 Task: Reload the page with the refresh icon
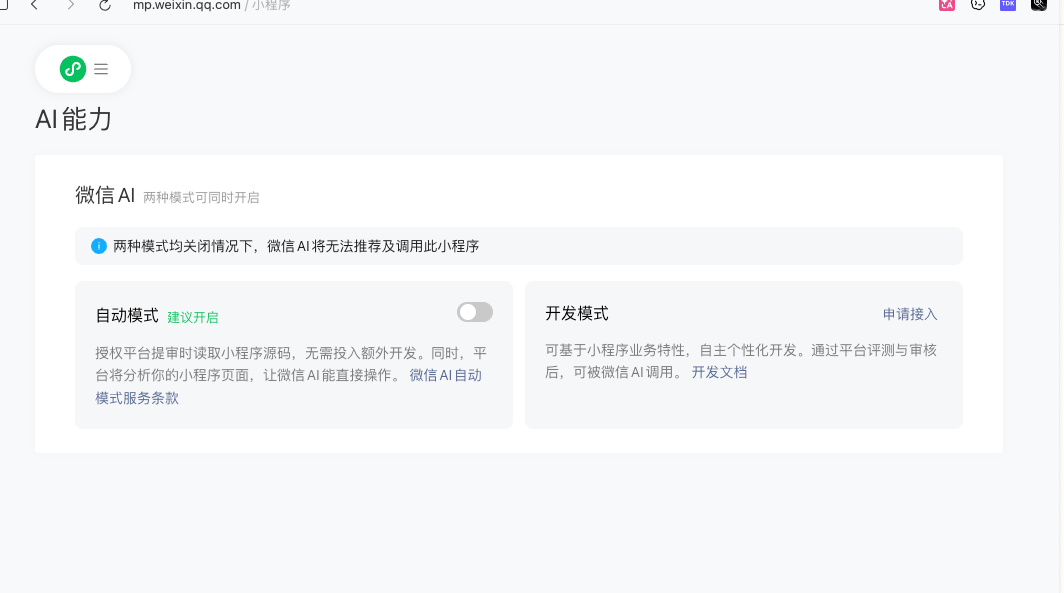click(x=104, y=5)
